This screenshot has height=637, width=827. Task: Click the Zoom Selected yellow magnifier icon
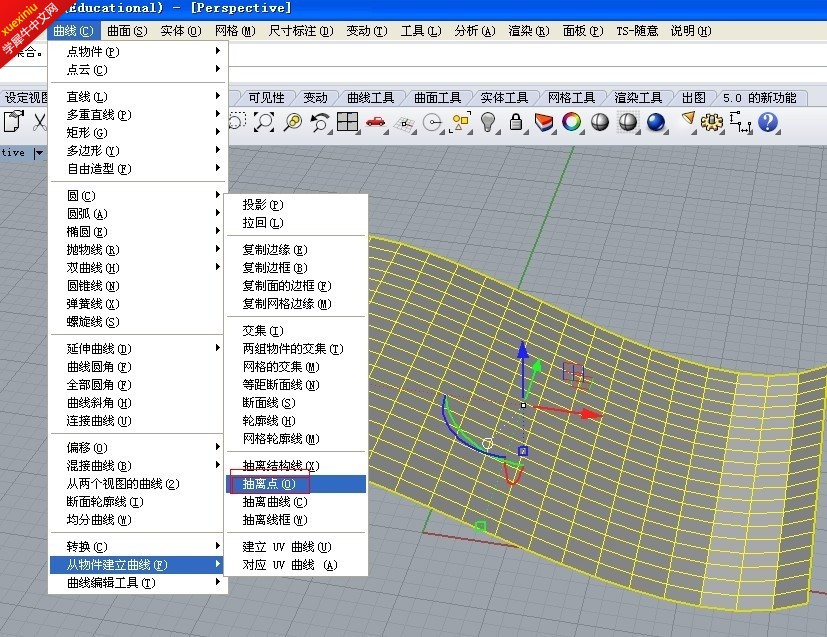click(x=293, y=122)
